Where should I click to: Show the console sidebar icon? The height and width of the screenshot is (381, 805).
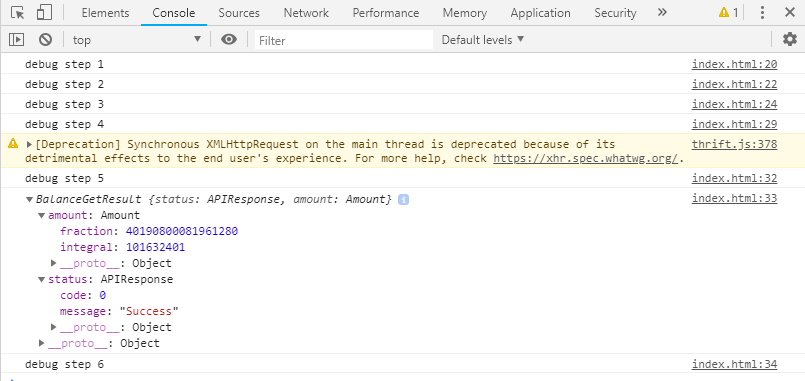coord(17,40)
